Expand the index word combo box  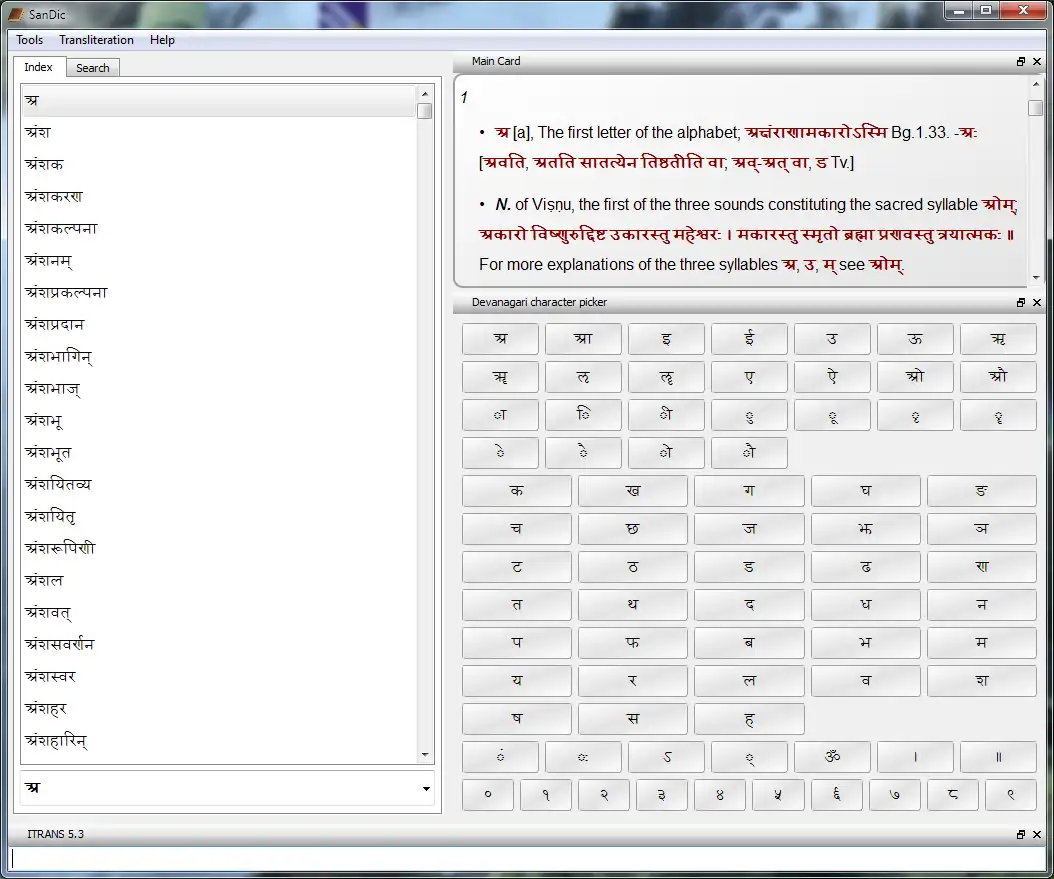[426, 788]
